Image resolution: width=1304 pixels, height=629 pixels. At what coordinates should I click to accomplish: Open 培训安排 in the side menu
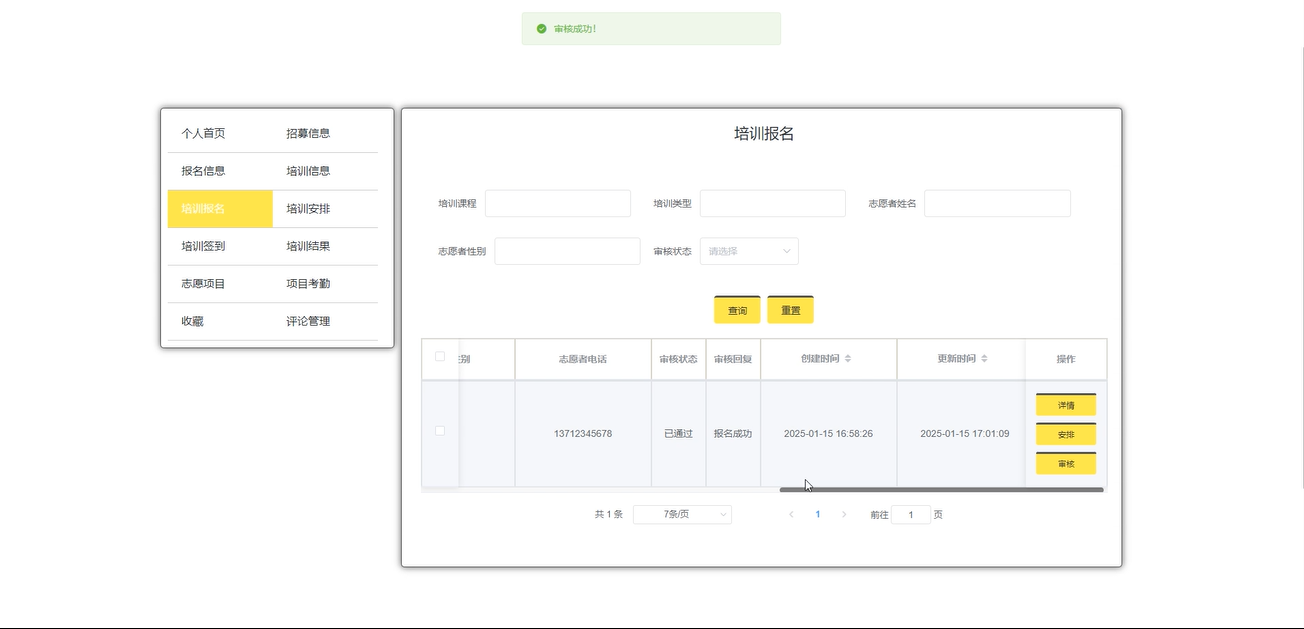[x=308, y=209]
